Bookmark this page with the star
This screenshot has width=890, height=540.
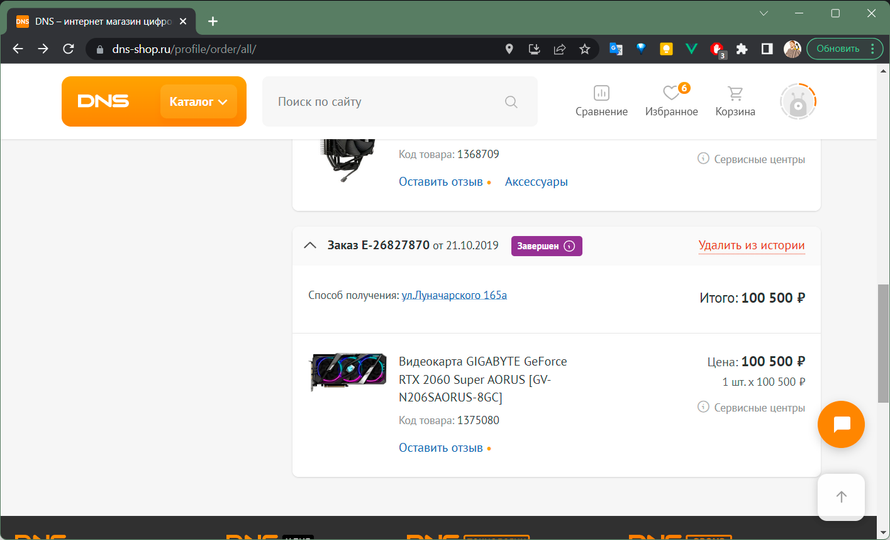point(585,49)
